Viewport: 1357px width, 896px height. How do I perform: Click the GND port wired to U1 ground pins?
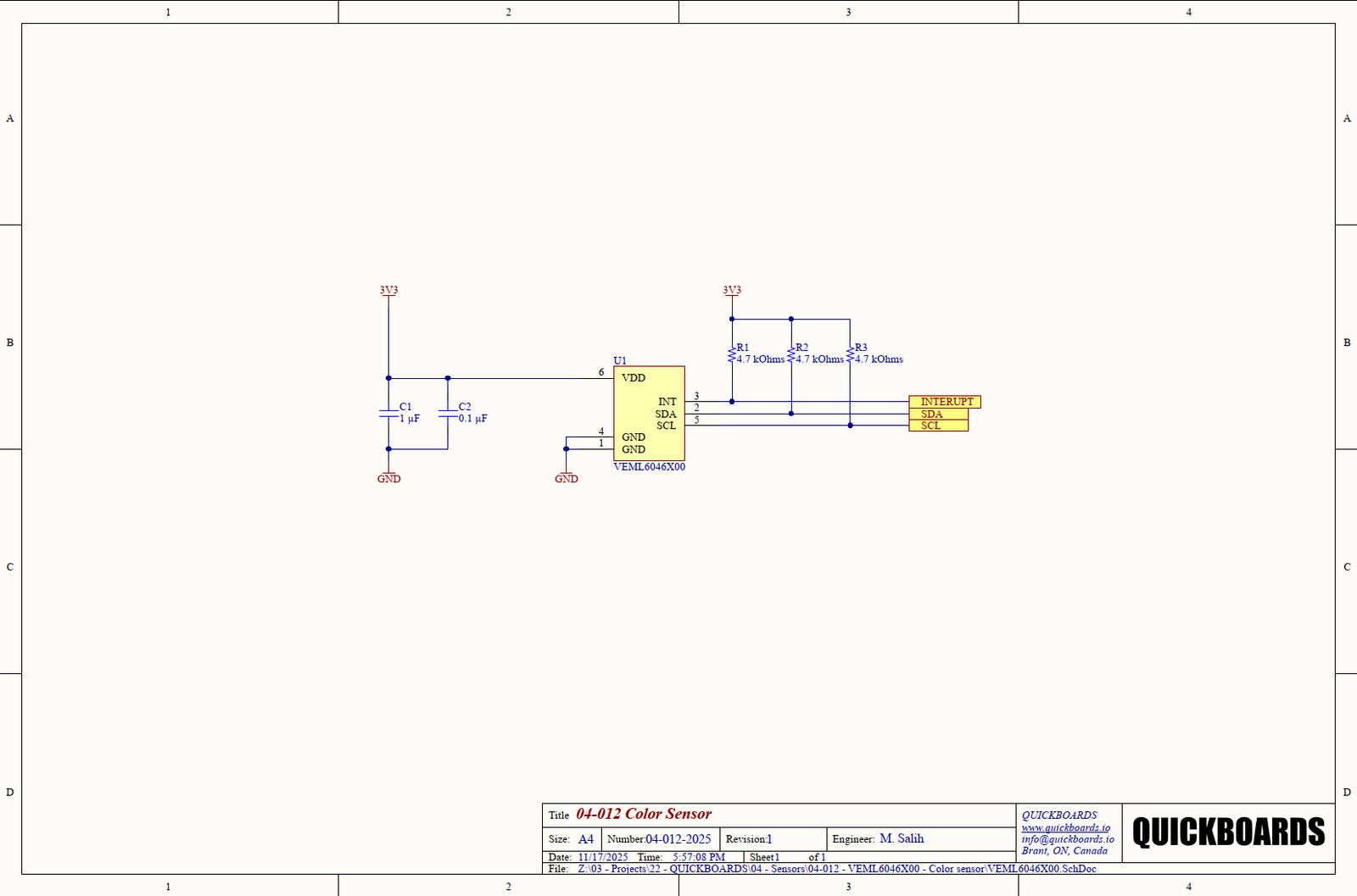pos(566,477)
